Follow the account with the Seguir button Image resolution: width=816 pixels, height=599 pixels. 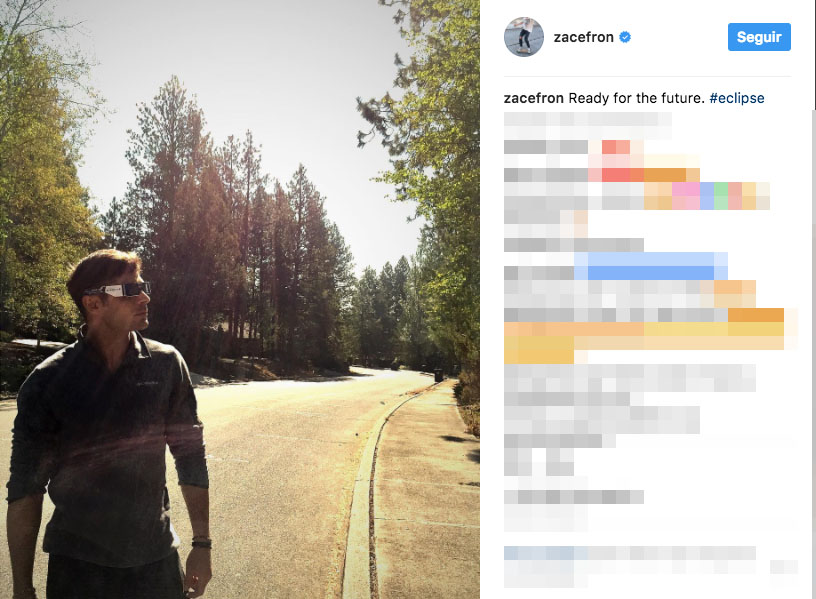pos(759,37)
